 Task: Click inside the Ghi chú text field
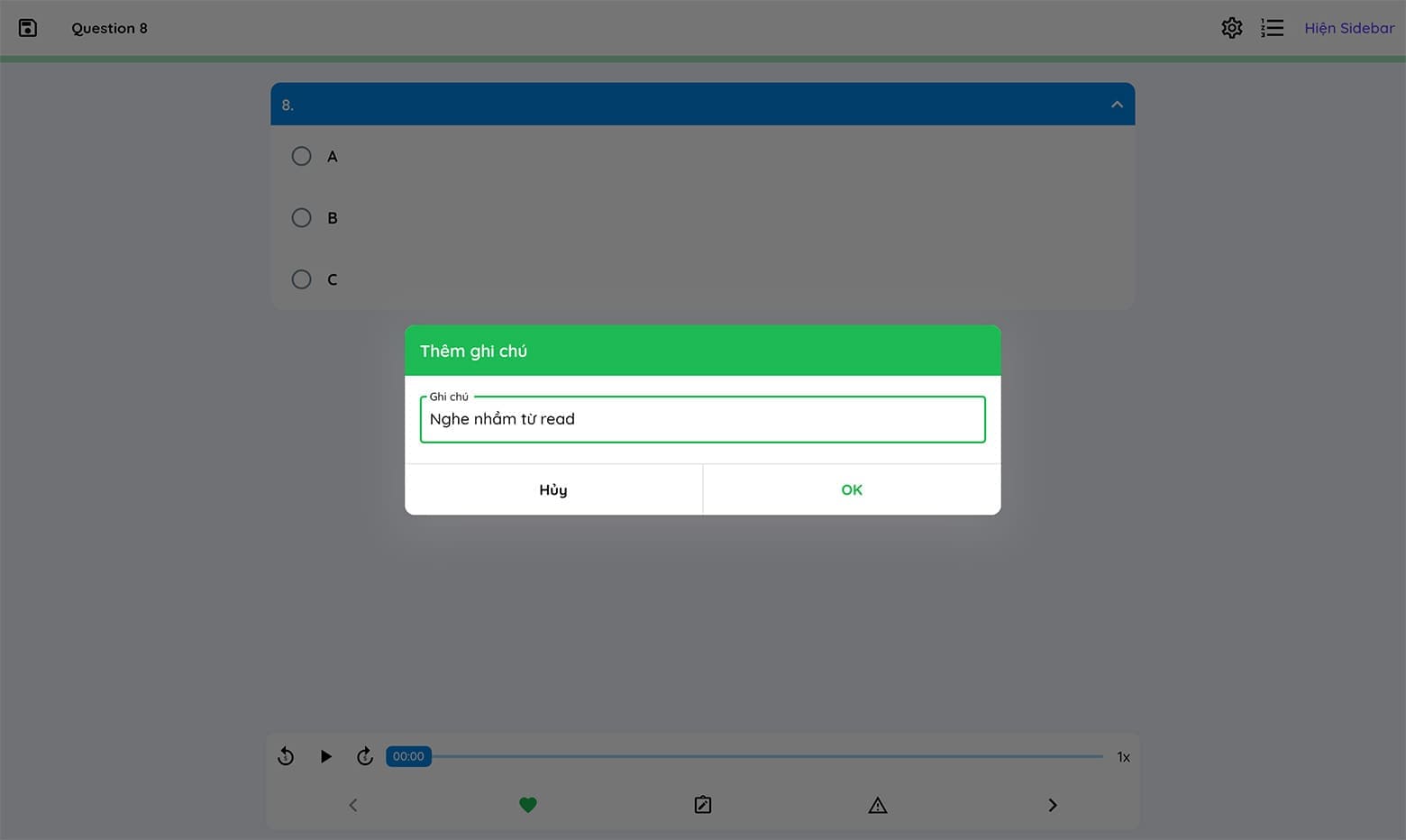coord(703,419)
